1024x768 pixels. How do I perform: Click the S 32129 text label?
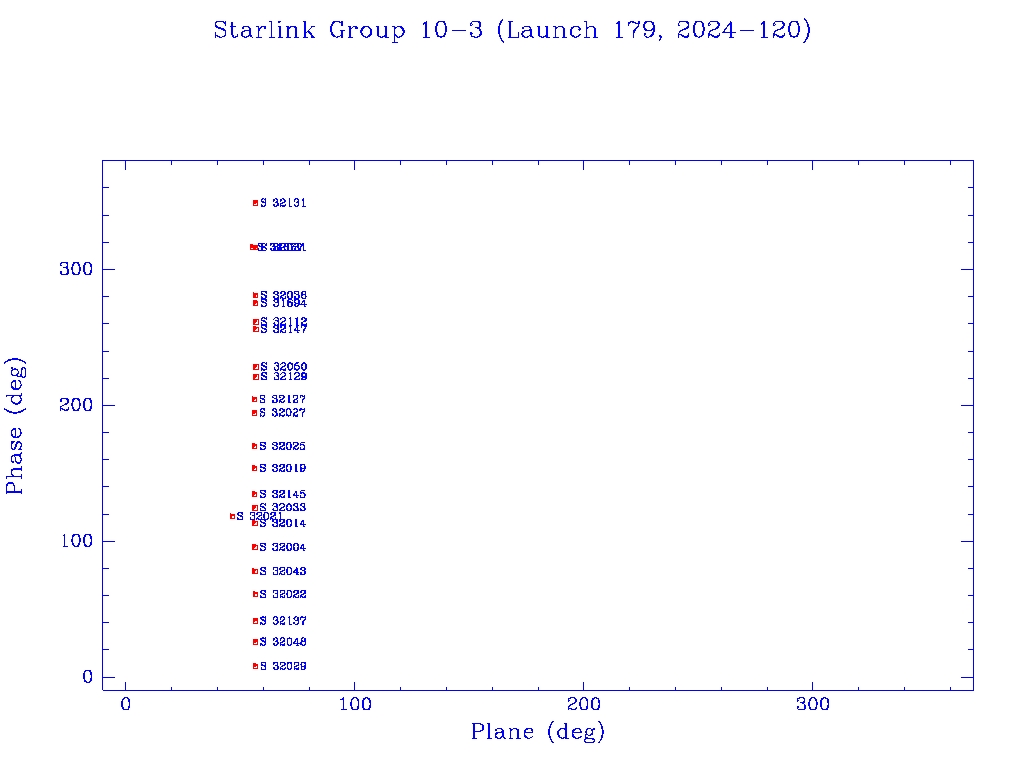[283, 377]
